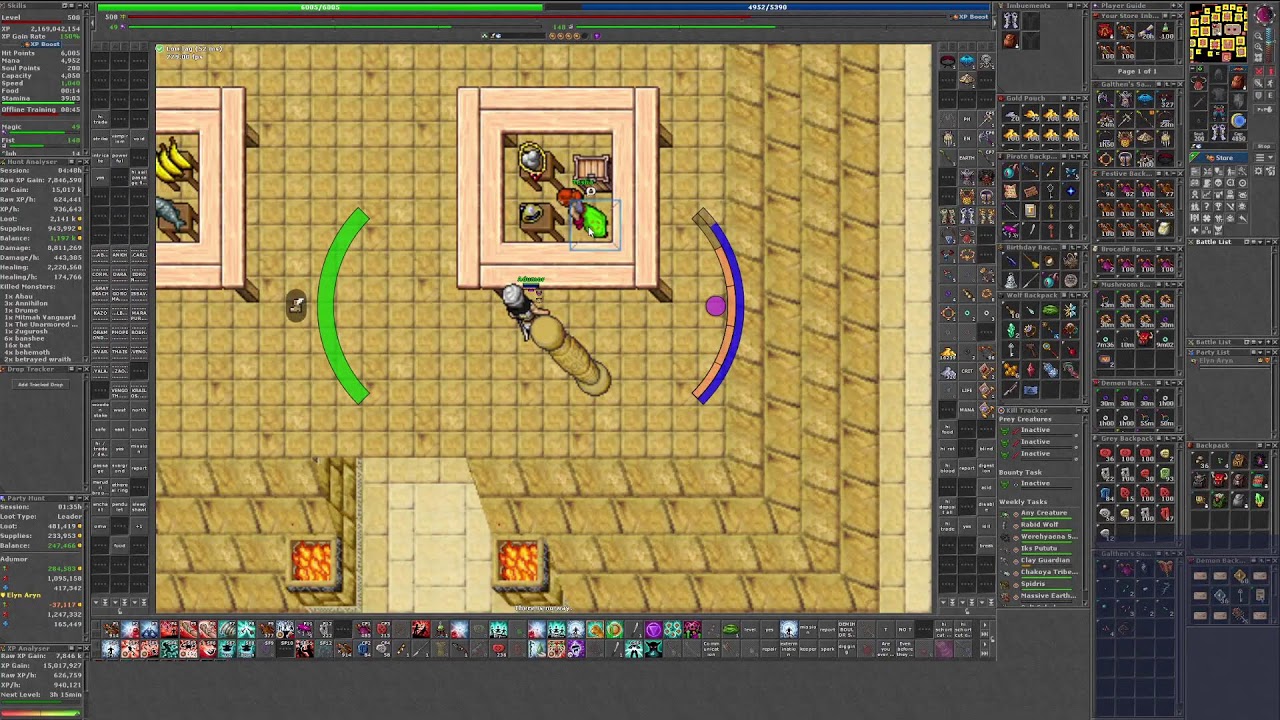Minimize the Grey Backpack panel

point(1173,438)
